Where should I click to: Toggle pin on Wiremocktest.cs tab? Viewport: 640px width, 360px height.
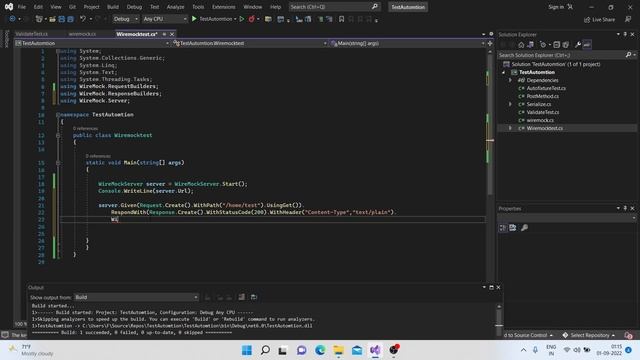(164, 34)
